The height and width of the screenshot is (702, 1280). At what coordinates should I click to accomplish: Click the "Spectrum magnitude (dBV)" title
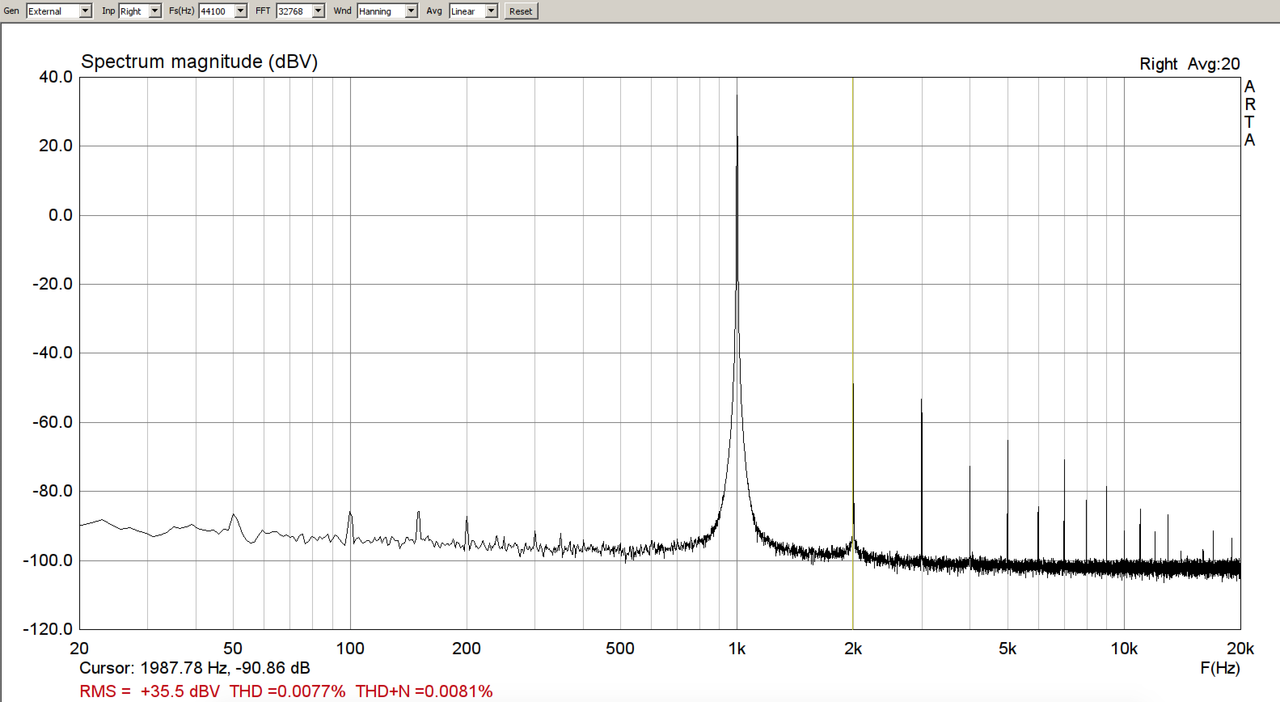click(199, 61)
